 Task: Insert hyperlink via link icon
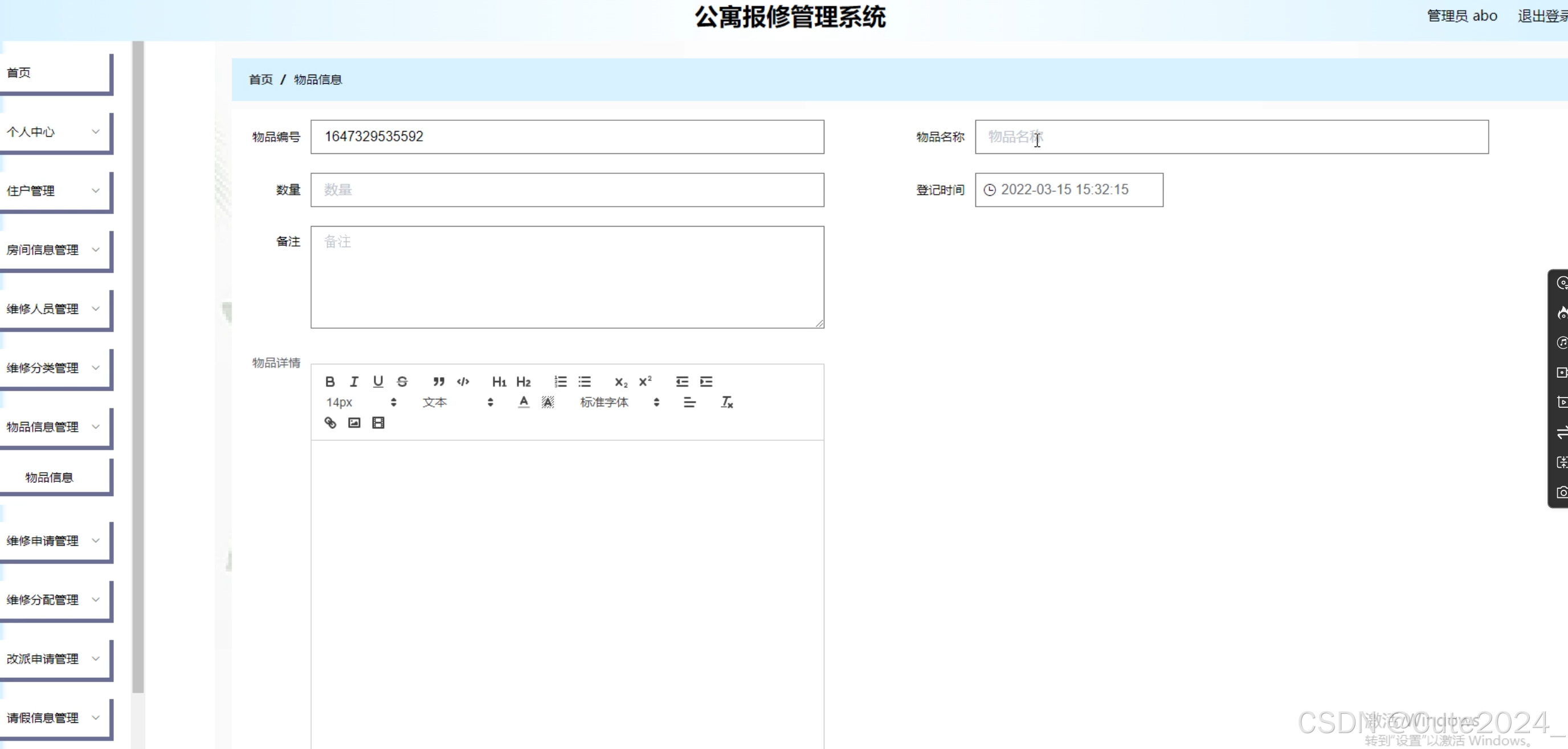330,423
